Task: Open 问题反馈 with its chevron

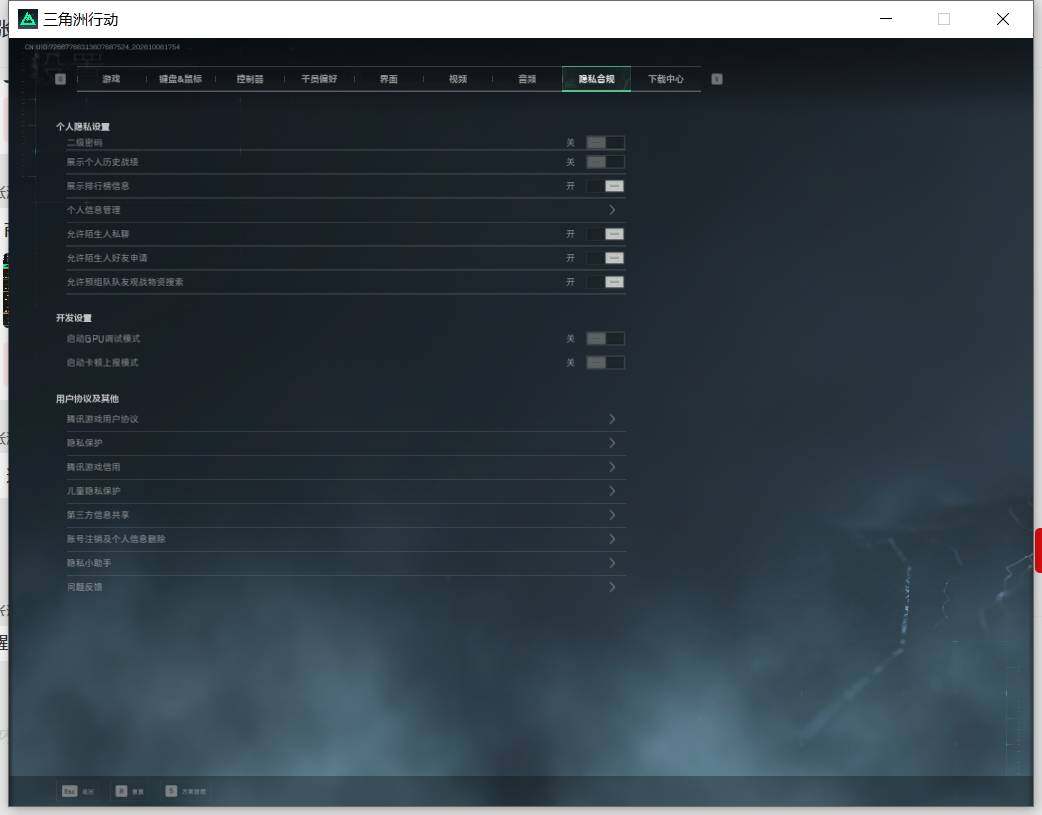Action: pos(612,587)
